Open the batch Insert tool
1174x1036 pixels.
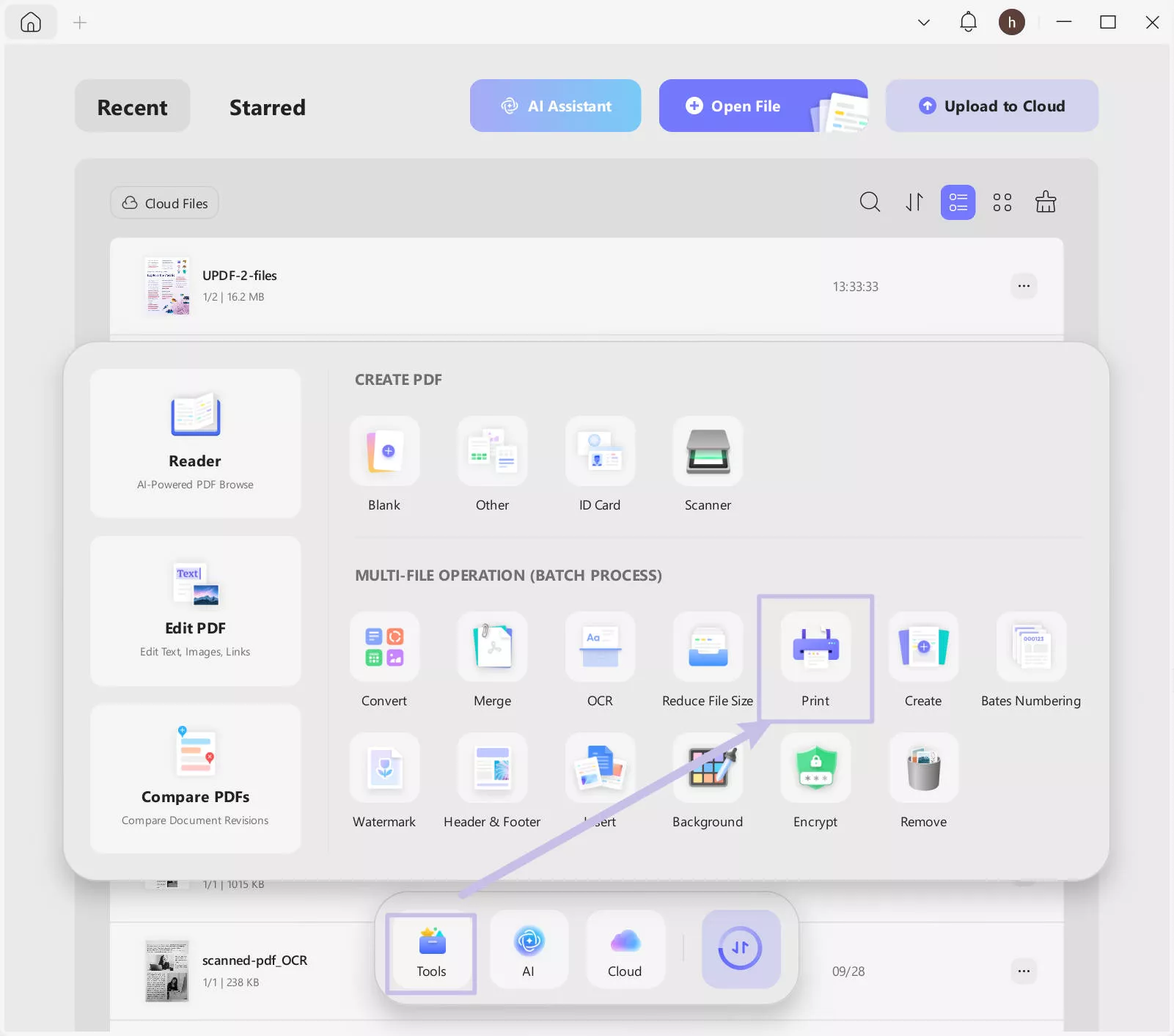600,768
